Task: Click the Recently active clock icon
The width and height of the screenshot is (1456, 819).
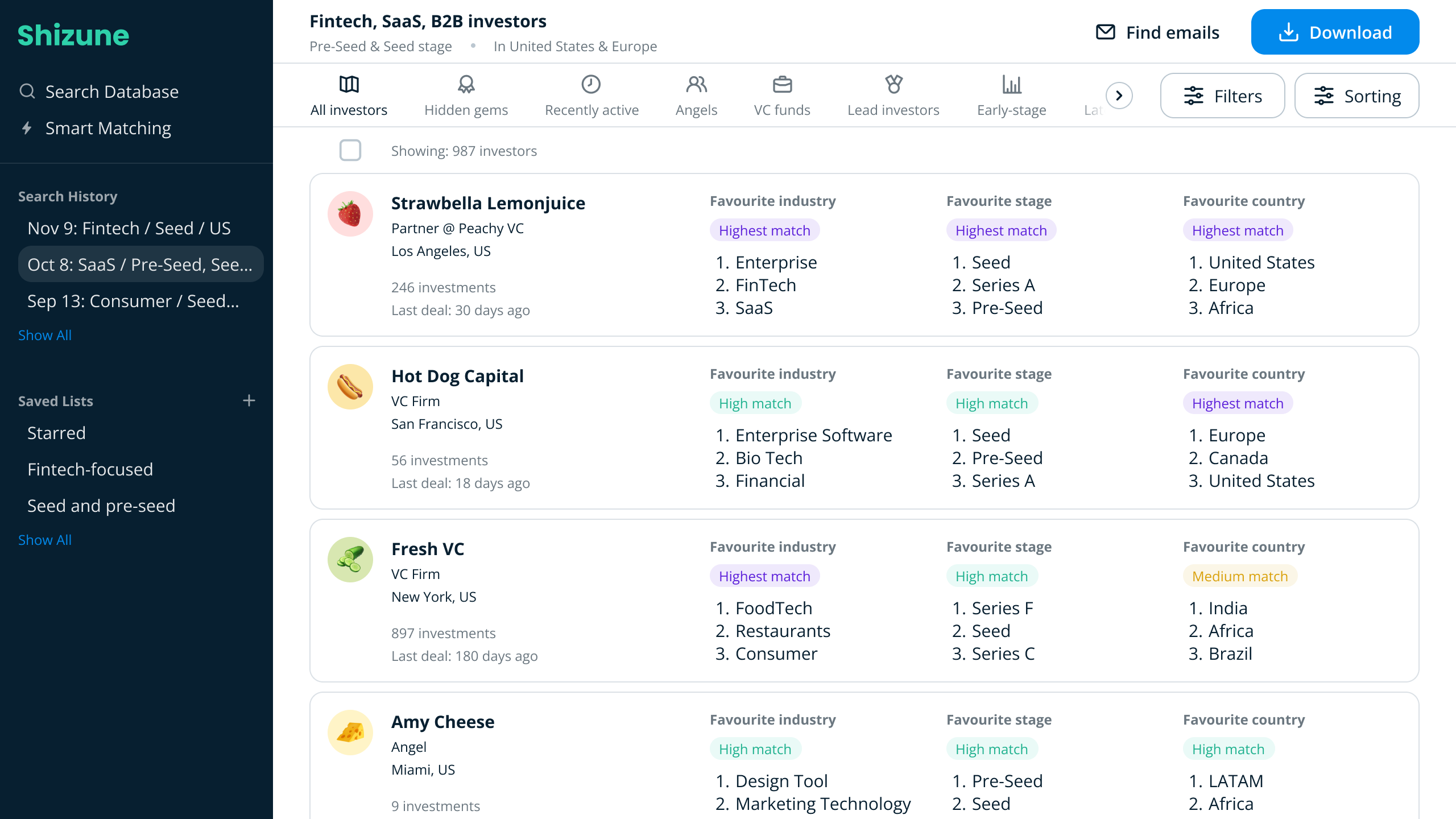Action: click(591, 85)
